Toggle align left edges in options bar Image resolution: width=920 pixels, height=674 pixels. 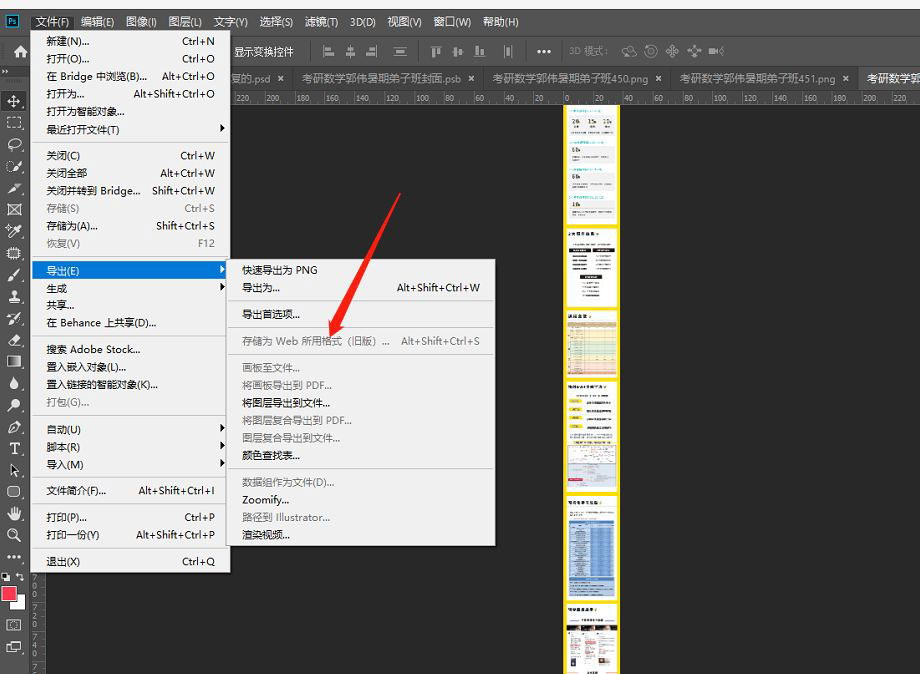[330, 51]
